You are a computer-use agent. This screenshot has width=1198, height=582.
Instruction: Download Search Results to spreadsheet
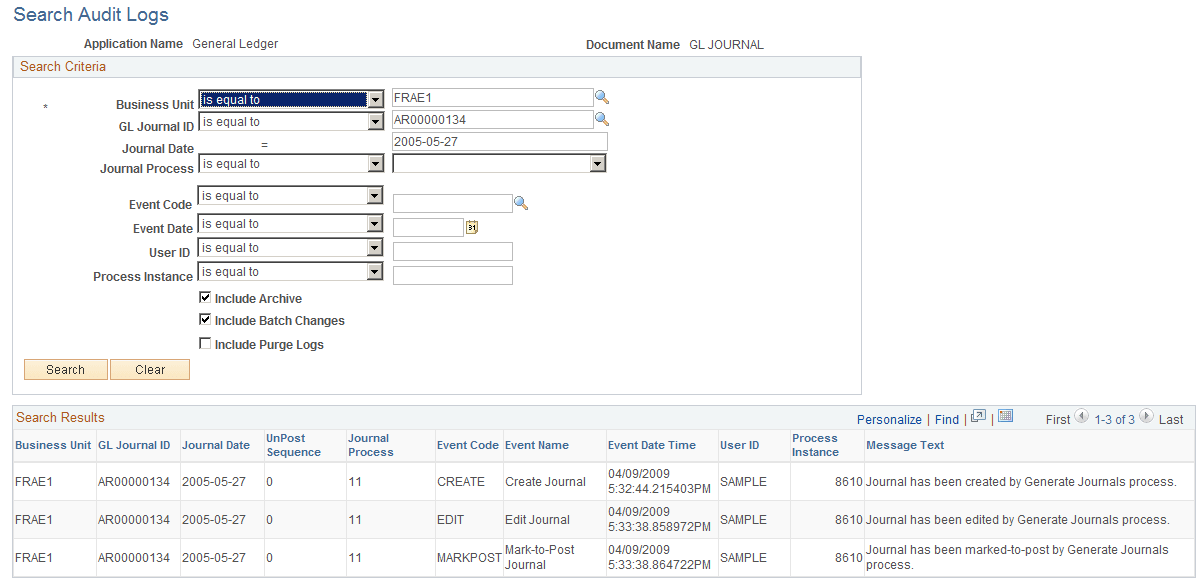(x=1005, y=415)
